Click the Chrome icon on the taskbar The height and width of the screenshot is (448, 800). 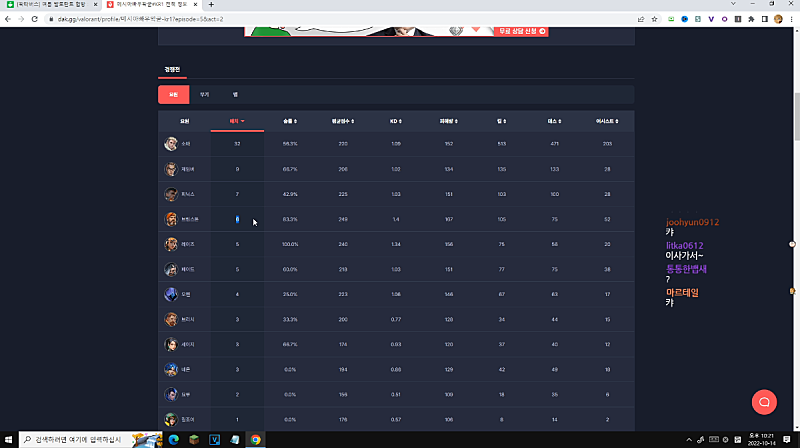coord(255,439)
